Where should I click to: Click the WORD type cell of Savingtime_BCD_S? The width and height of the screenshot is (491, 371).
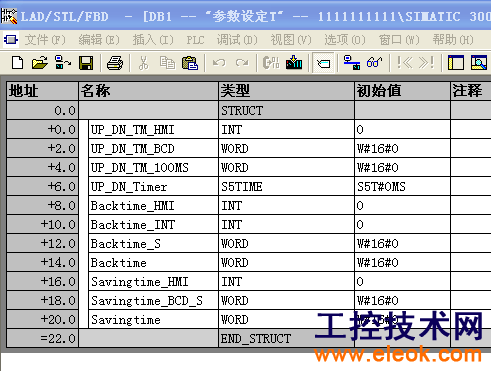[287, 300]
